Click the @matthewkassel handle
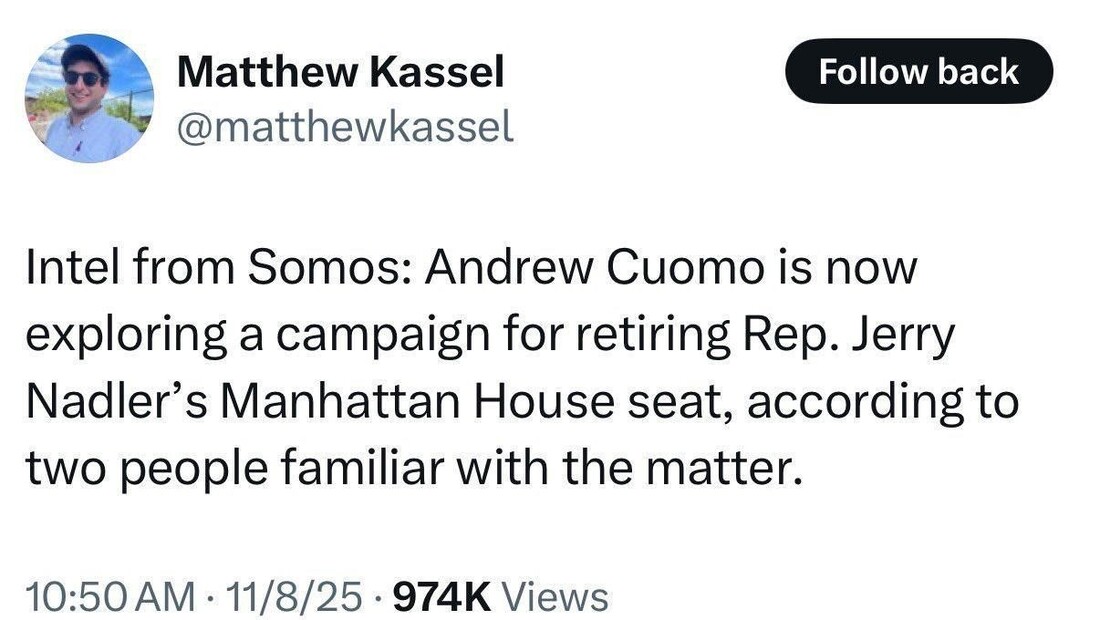 click(345, 126)
